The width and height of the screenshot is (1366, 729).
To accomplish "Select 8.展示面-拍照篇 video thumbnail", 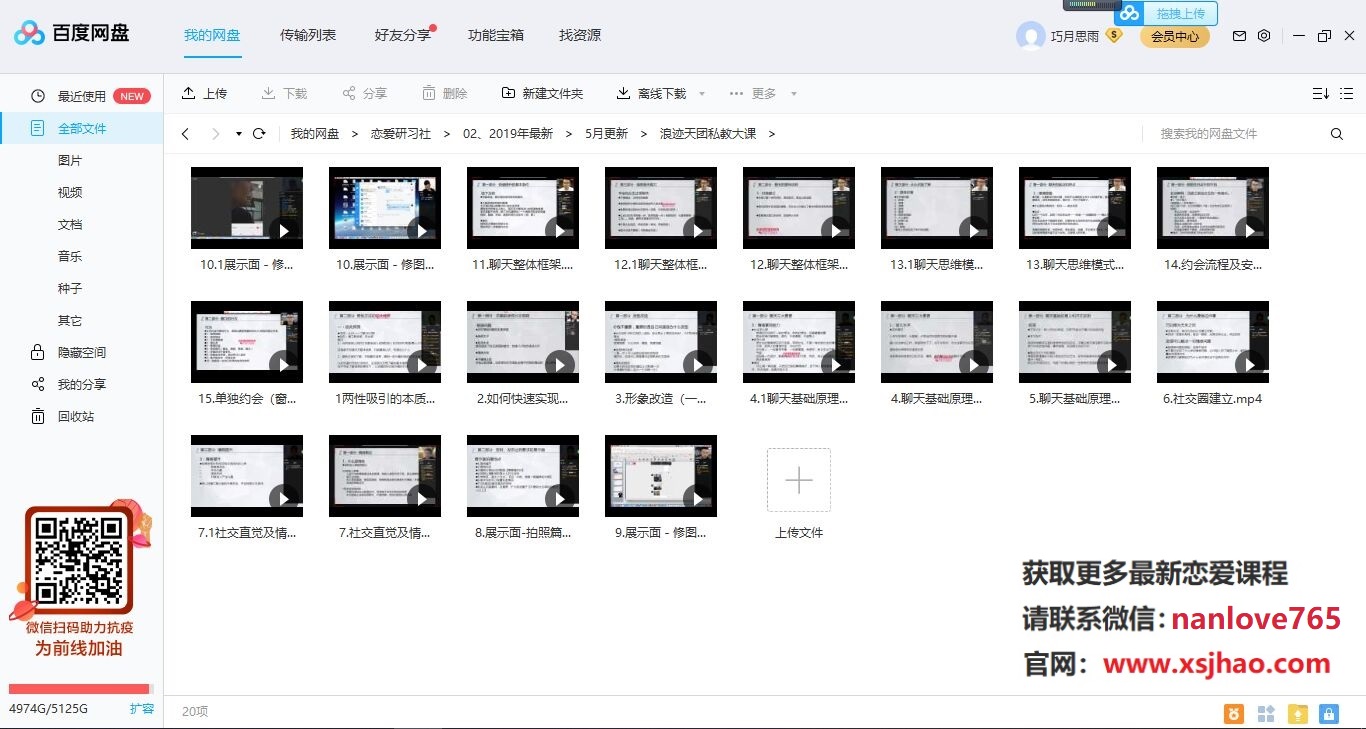I will tap(523, 475).
